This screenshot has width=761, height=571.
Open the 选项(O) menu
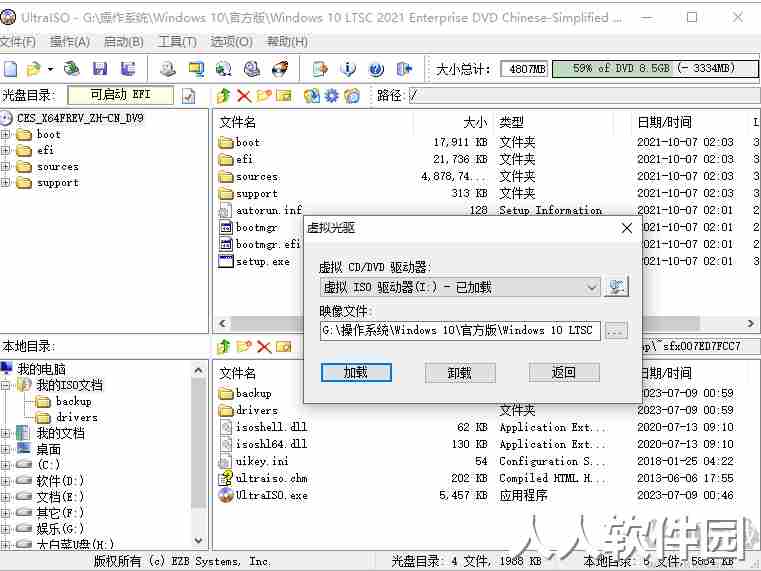[232, 42]
